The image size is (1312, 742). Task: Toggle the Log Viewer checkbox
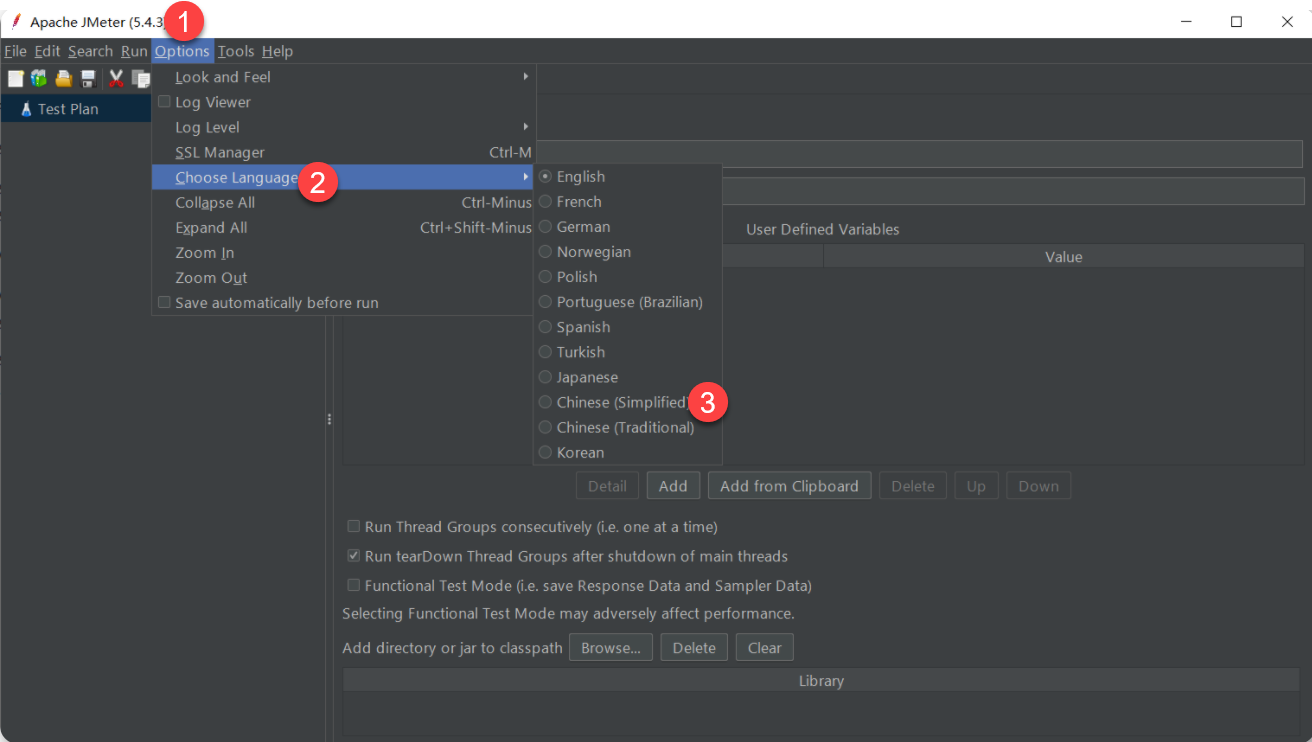pyautogui.click(x=164, y=102)
